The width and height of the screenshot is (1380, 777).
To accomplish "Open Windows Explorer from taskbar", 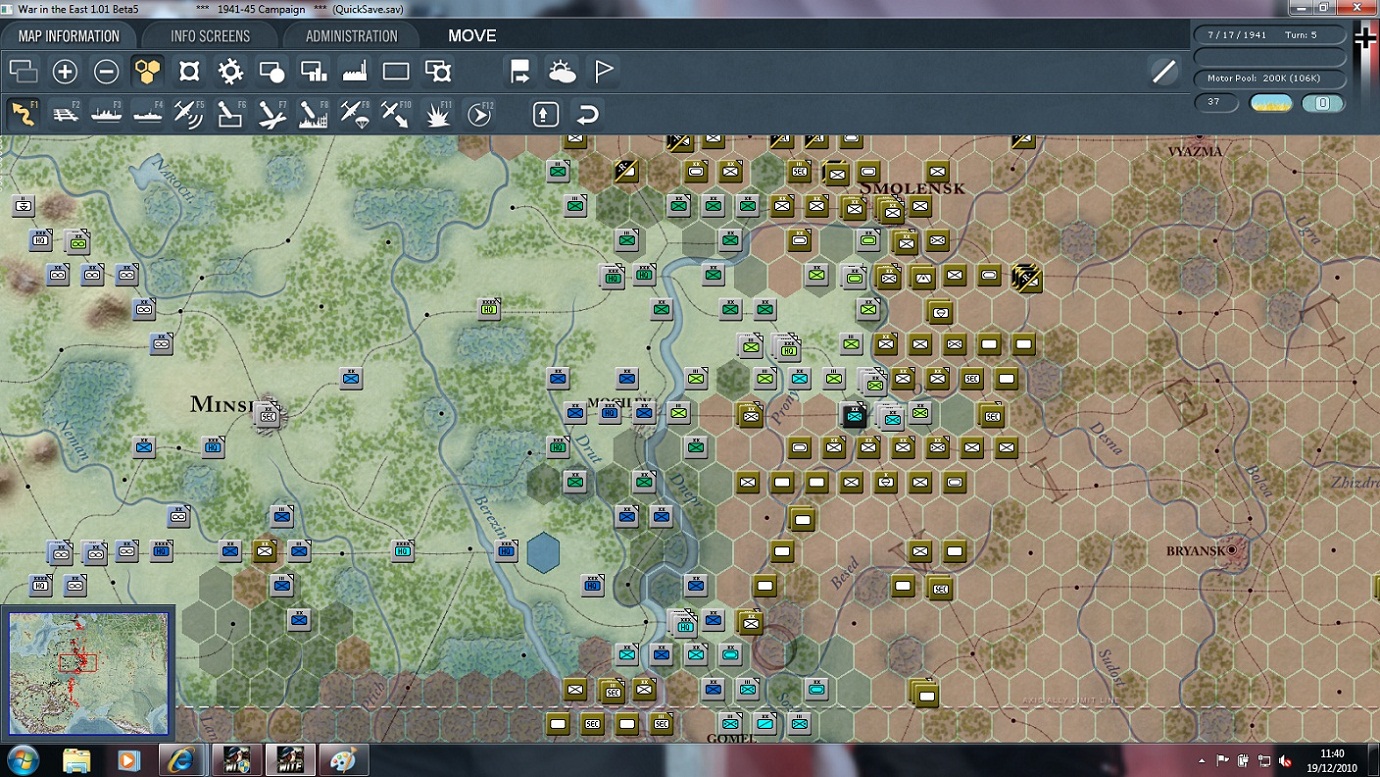I will tap(77, 760).
